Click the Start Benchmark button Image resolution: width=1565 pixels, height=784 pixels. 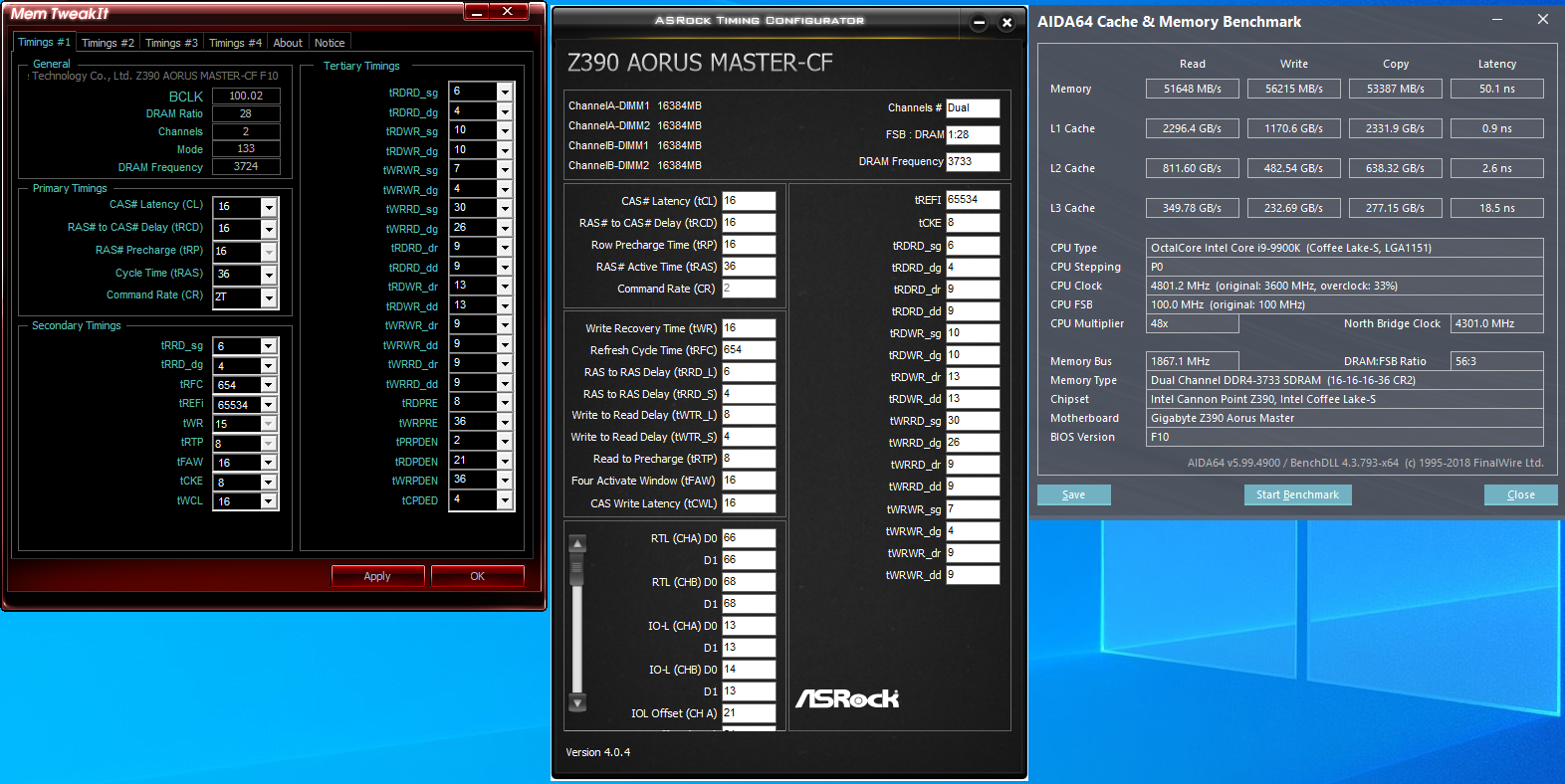coord(1297,494)
